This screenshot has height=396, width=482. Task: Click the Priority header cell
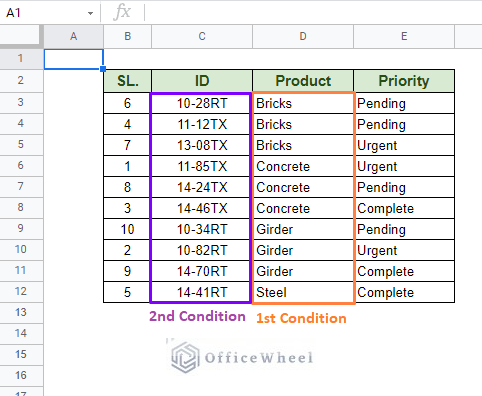click(404, 81)
